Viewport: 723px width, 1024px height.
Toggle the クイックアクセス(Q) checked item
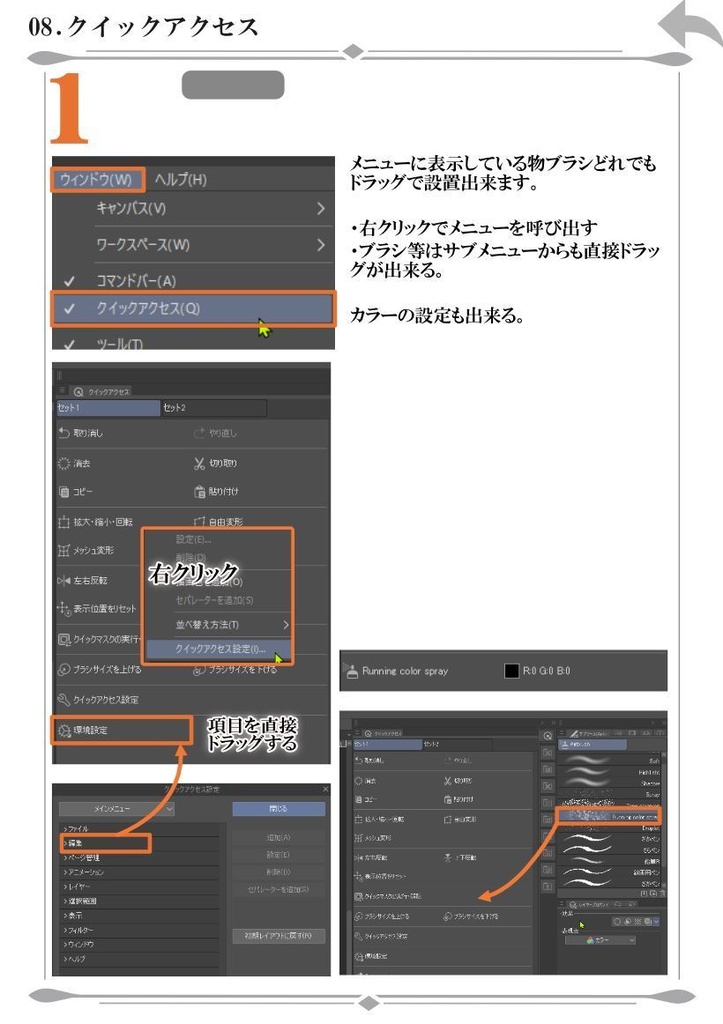[x=193, y=309]
